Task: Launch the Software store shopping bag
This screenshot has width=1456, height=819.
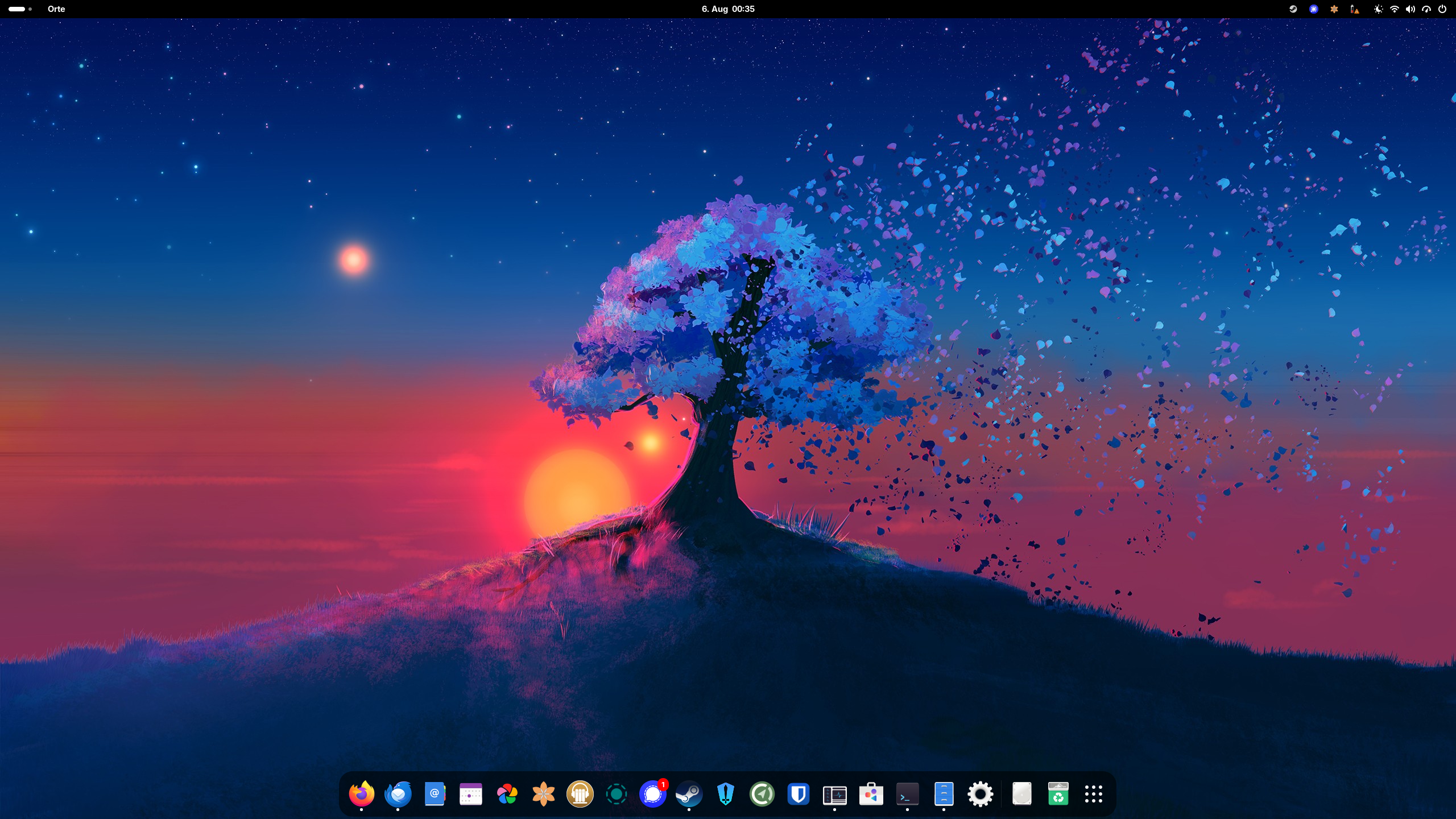Action: pos(871,794)
